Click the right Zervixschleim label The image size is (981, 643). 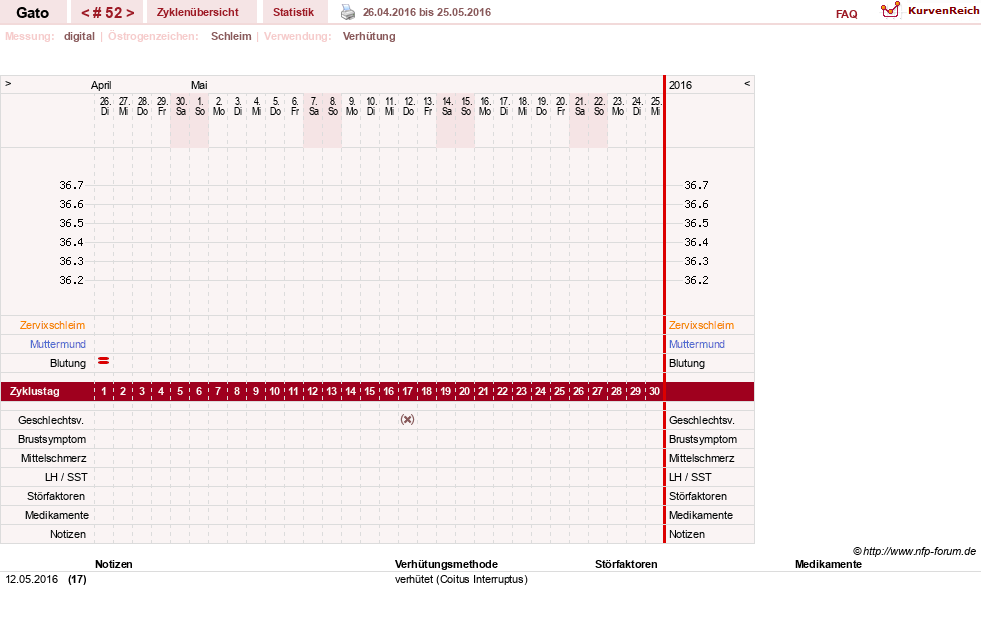[x=701, y=325]
